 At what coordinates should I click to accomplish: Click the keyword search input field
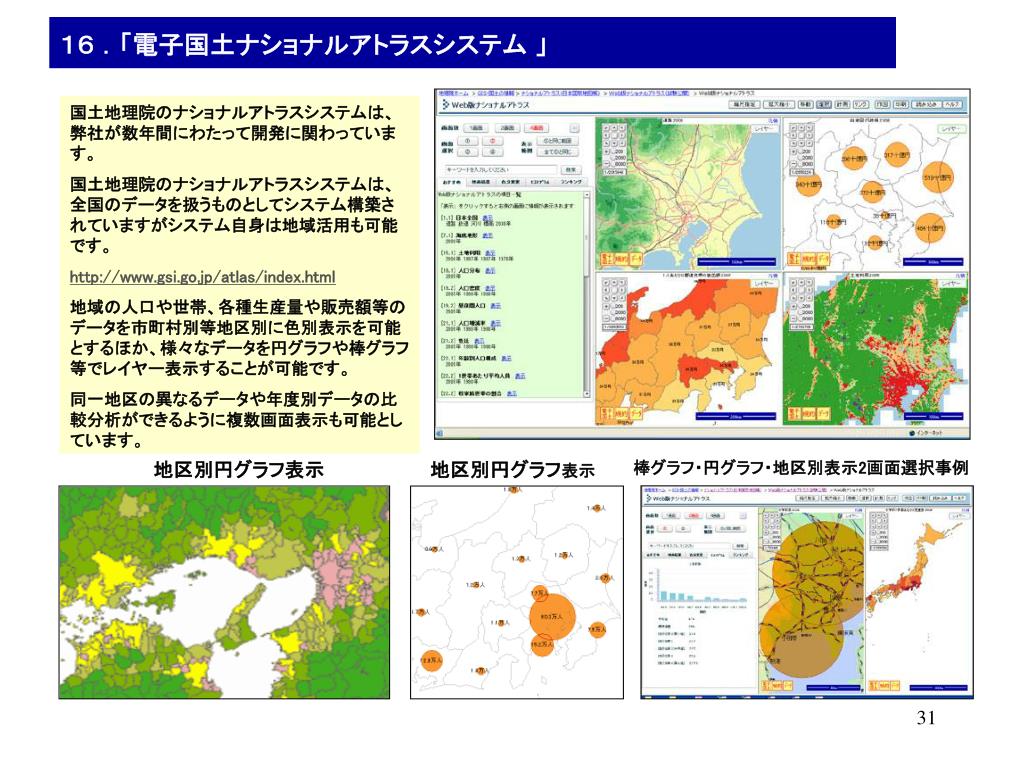click(501, 170)
